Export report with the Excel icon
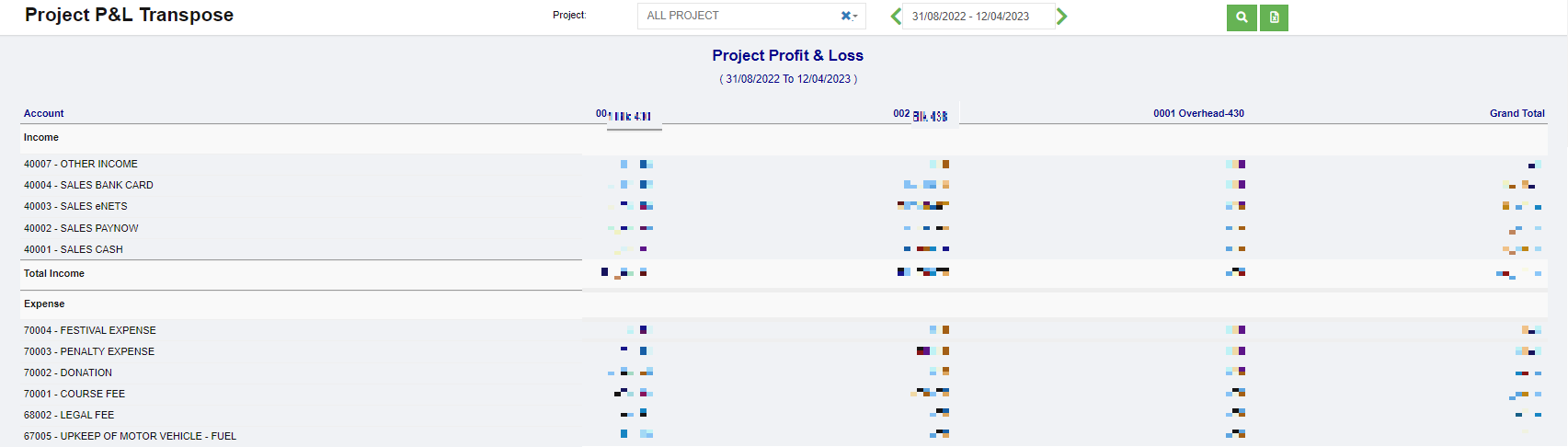Image resolution: width=1568 pixels, height=447 pixels. (1274, 17)
